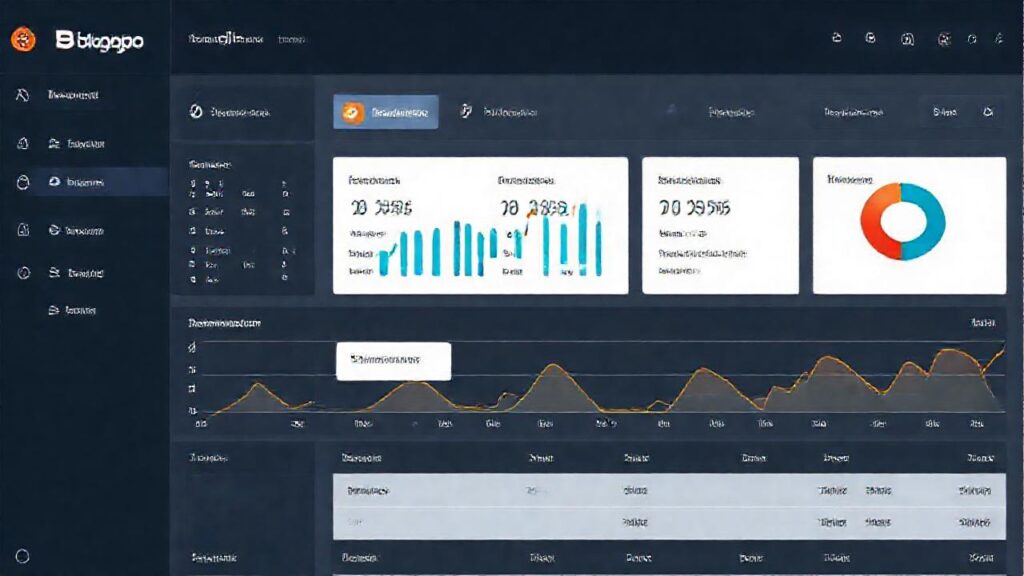Screen dimensions: 1024x576
Task: Click the orange round logo icon beside Blogopo
Action: point(23,39)
